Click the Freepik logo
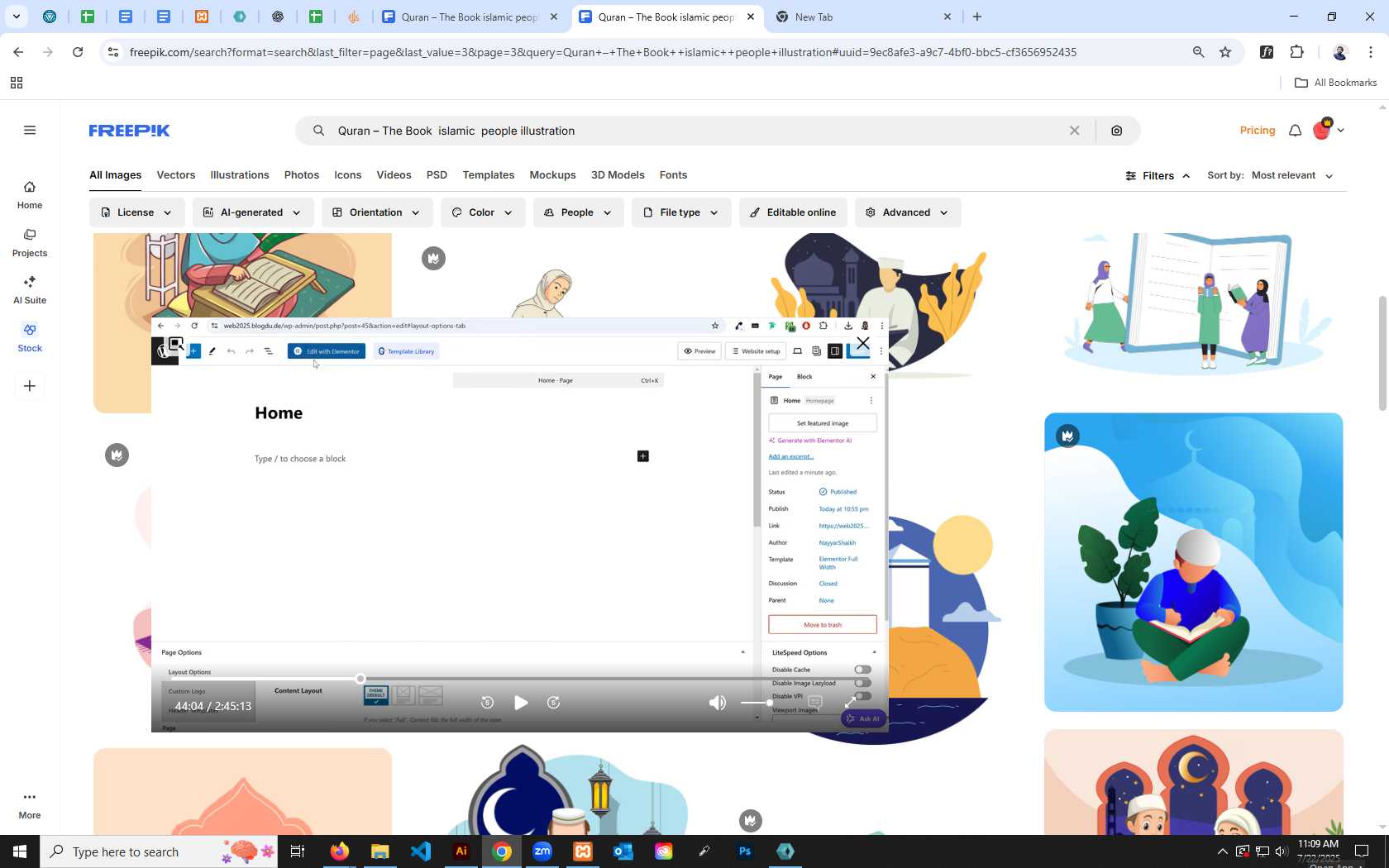Screen dimensions: 1389x868 (x=129, y=131)
